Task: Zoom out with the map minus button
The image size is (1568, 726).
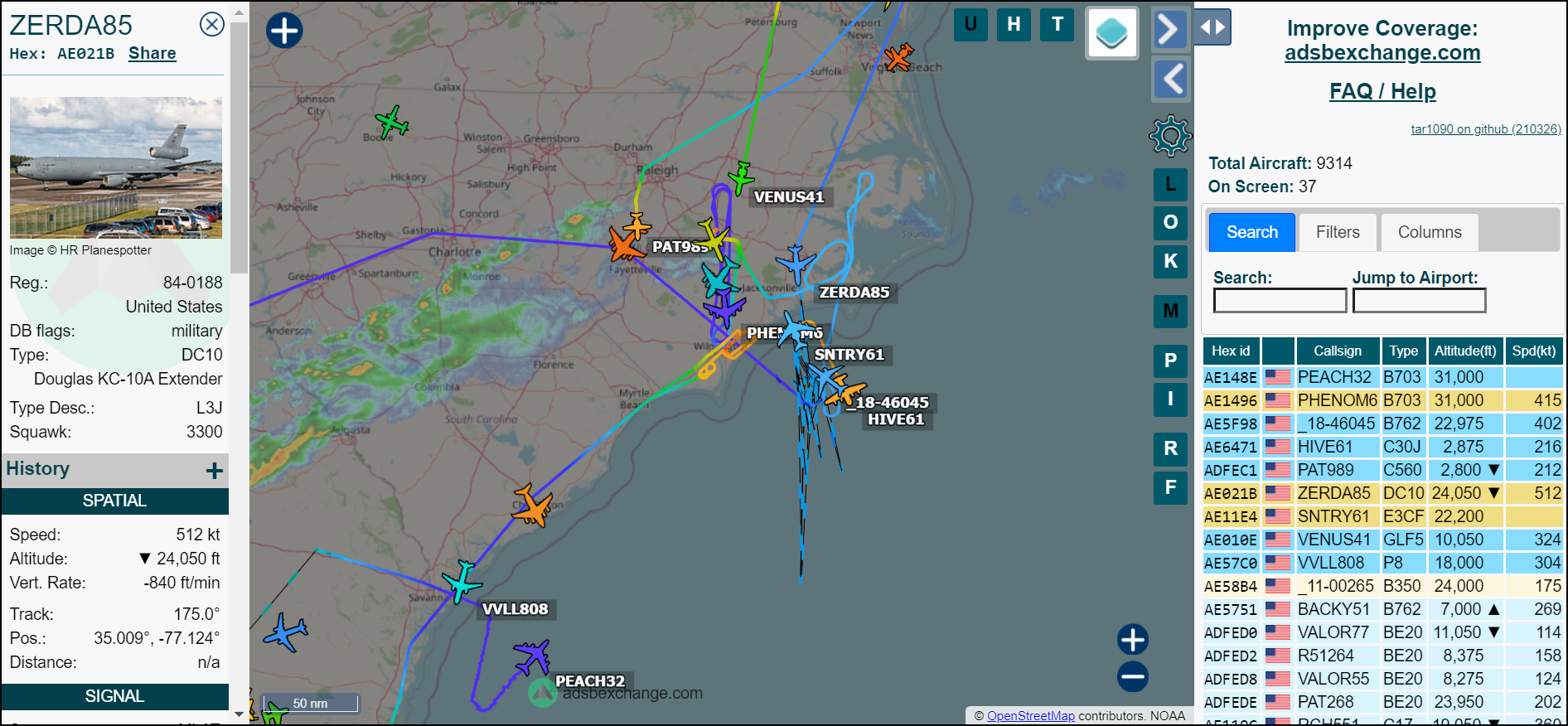Action: point(1132,677)
